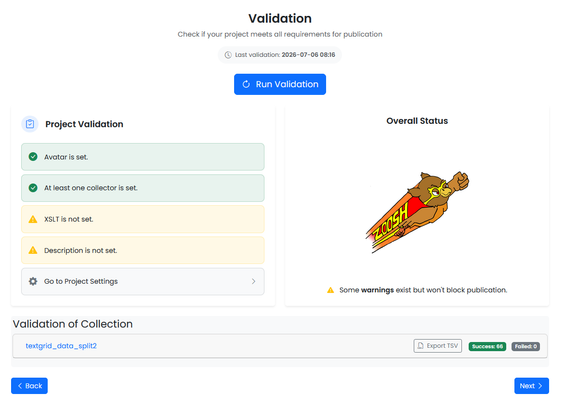
Task: Open the textgrid_data_split2 collection link
Action: tap(61, 346)
